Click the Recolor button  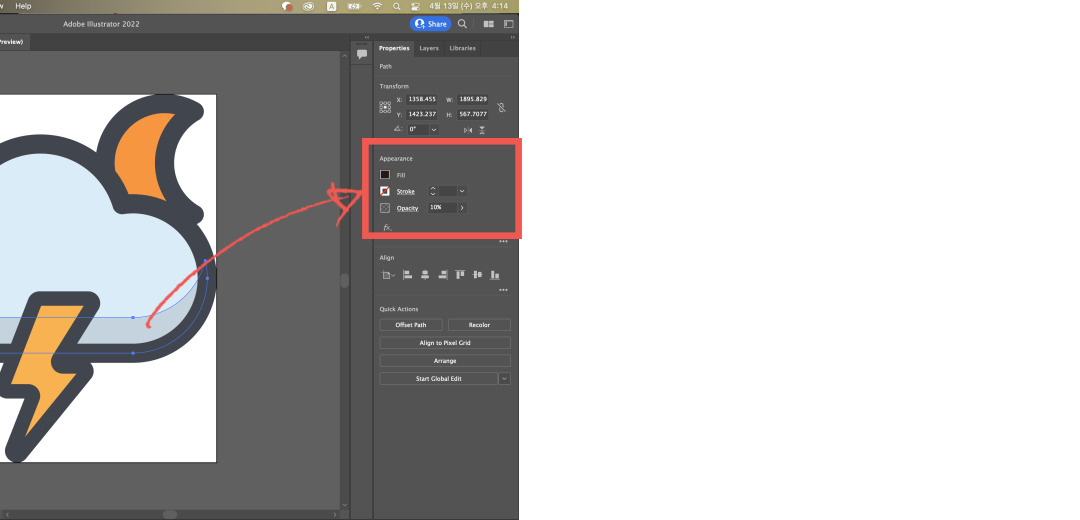tap(479, 325)
